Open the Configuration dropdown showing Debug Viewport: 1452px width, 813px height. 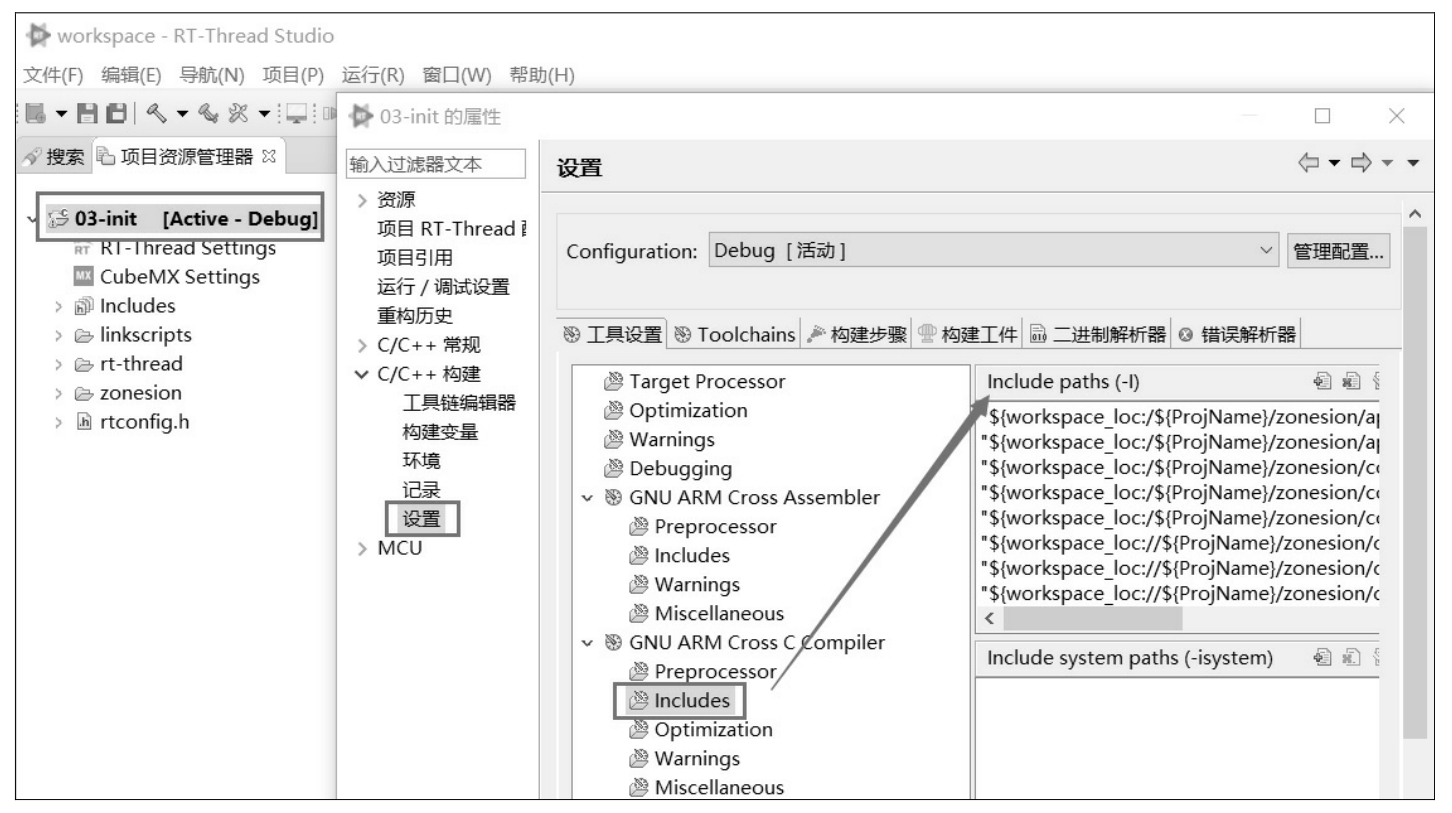click(x=993, y=250)
